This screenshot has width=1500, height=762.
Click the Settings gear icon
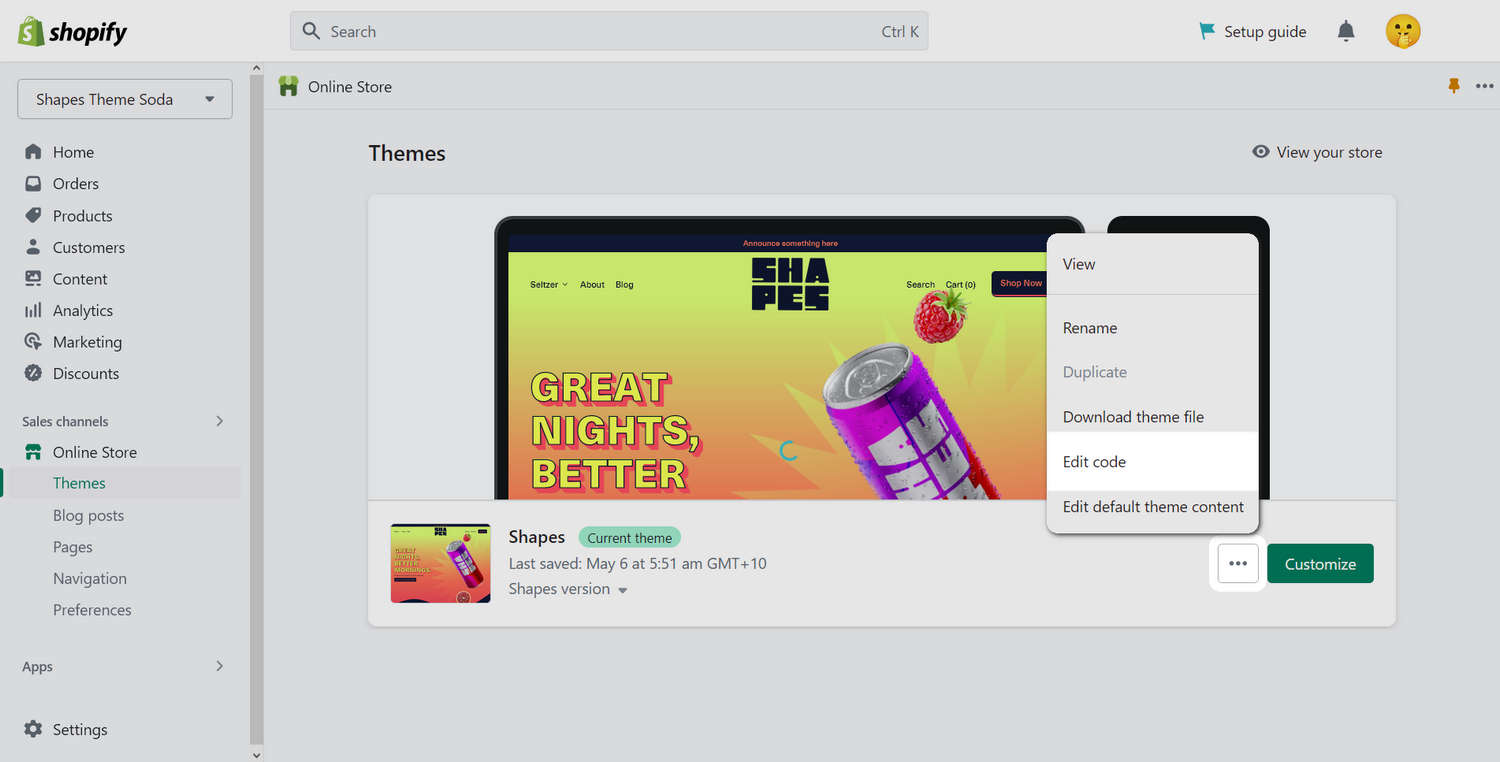point(33,729)
